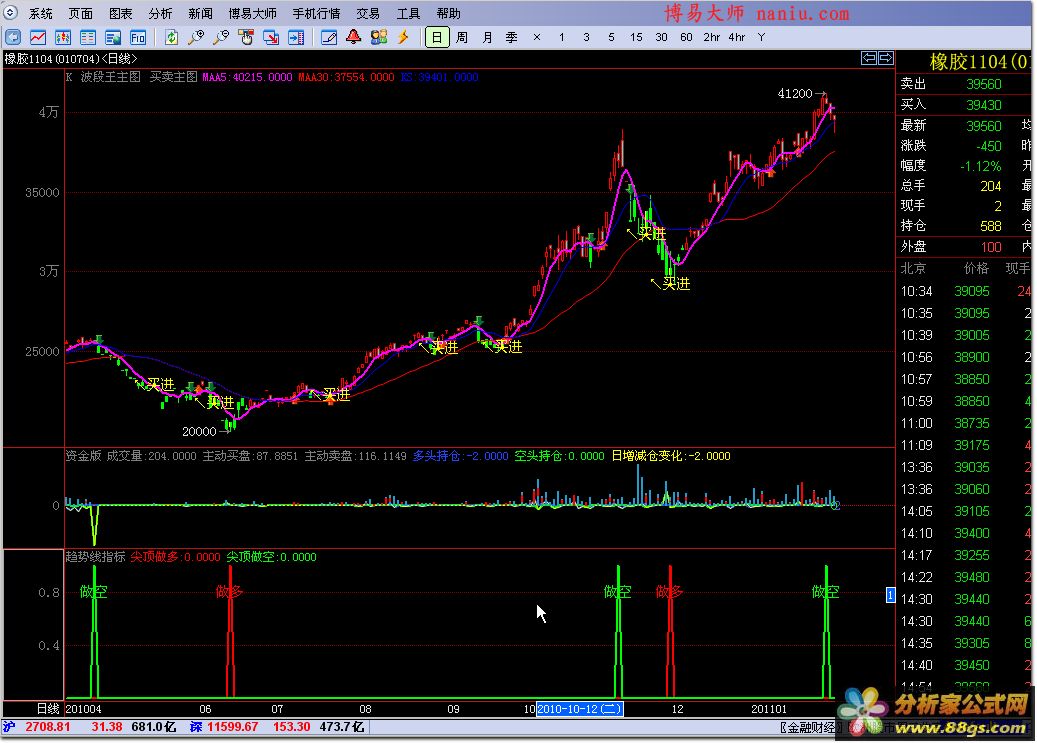Screen dimensions: 1037x743
Task: Click the 日线 label at bottom-left
Action: coord(48,709)
